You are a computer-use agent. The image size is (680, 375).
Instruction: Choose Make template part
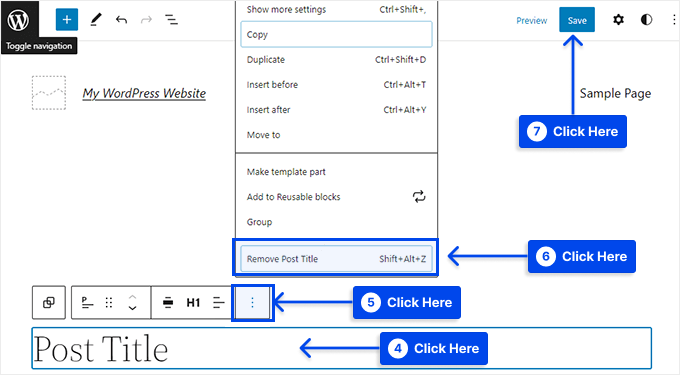tap(336, 172)
